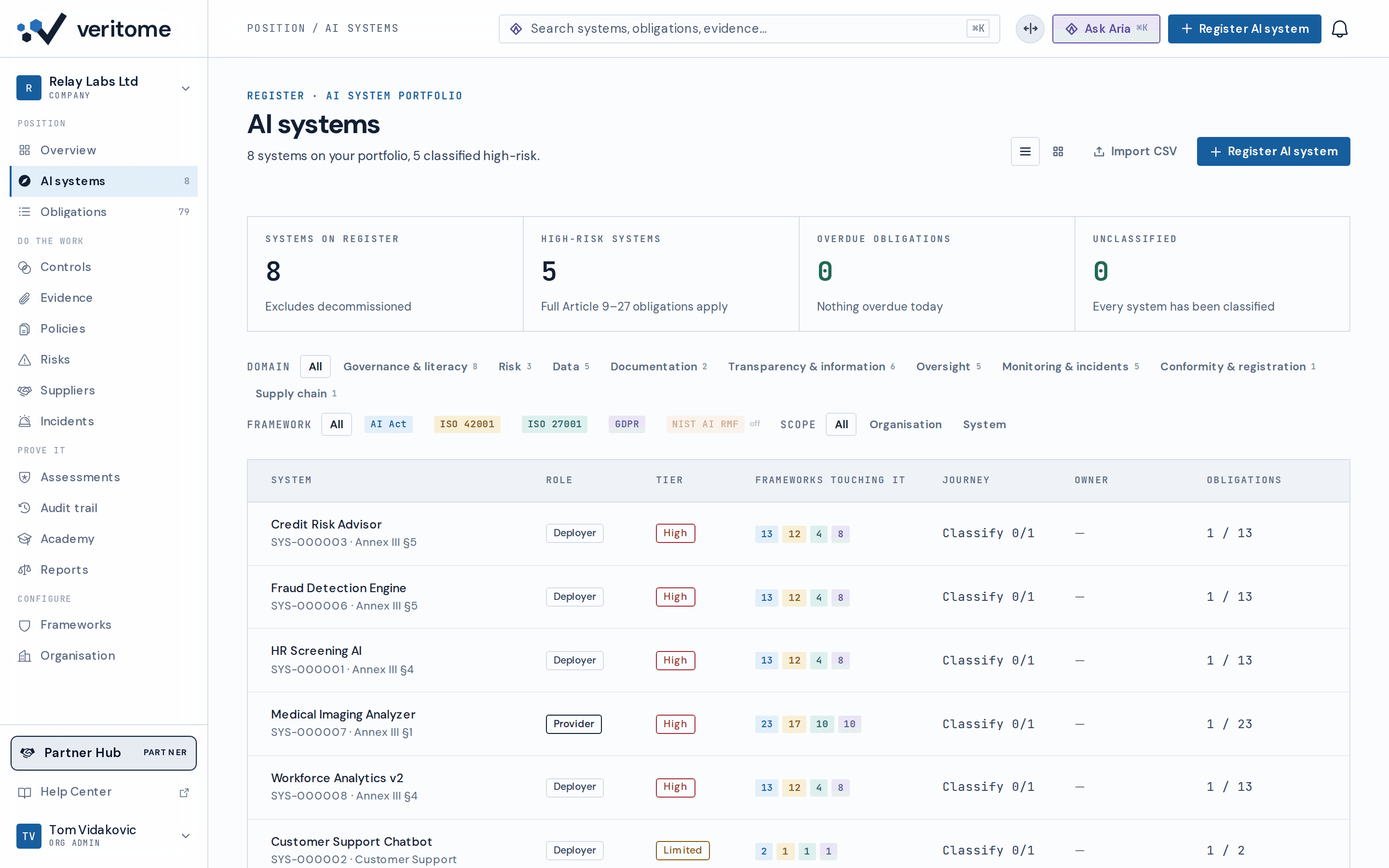The height and width of the screenshot is (868, 1389).
Task: Filter by Transparency & information domain
Action: click(x=811, y=366)
